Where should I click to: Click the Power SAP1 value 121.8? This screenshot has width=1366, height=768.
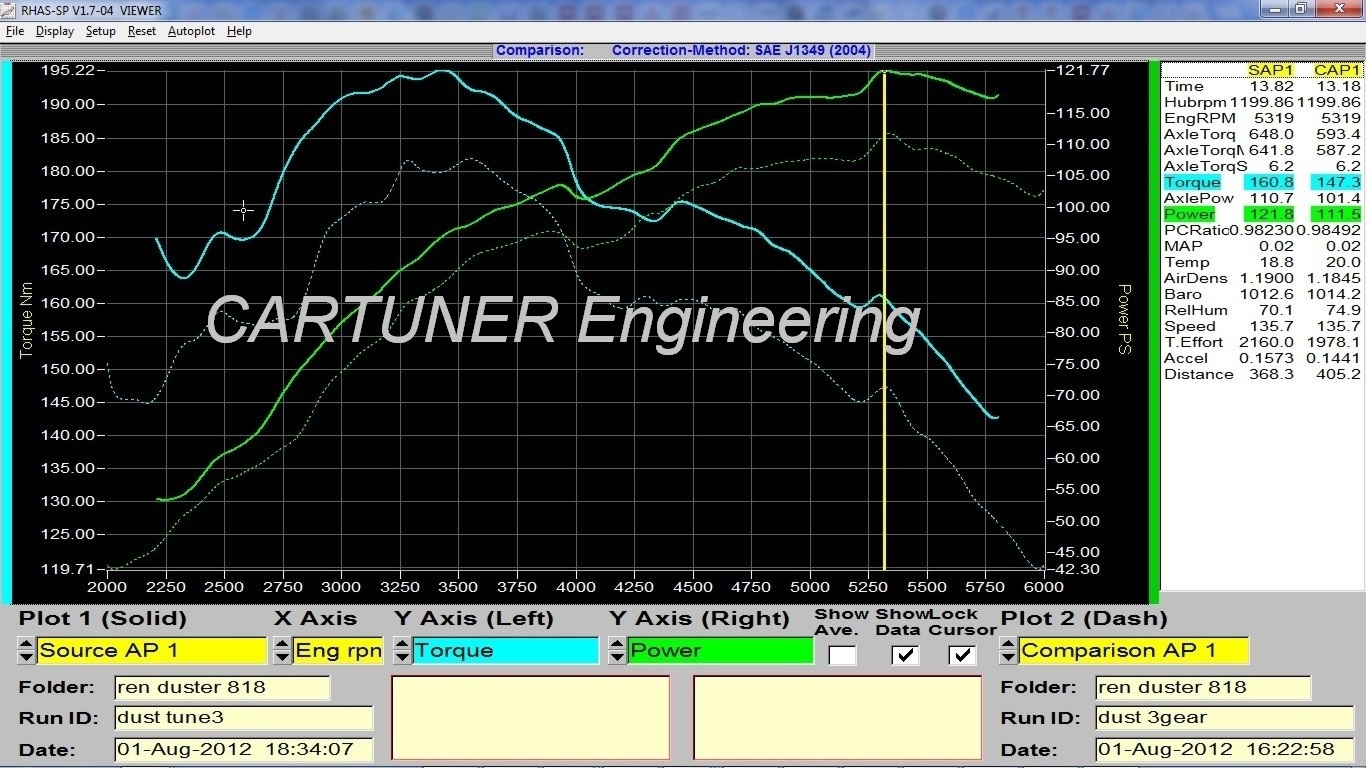click(x=1270, y=214)
